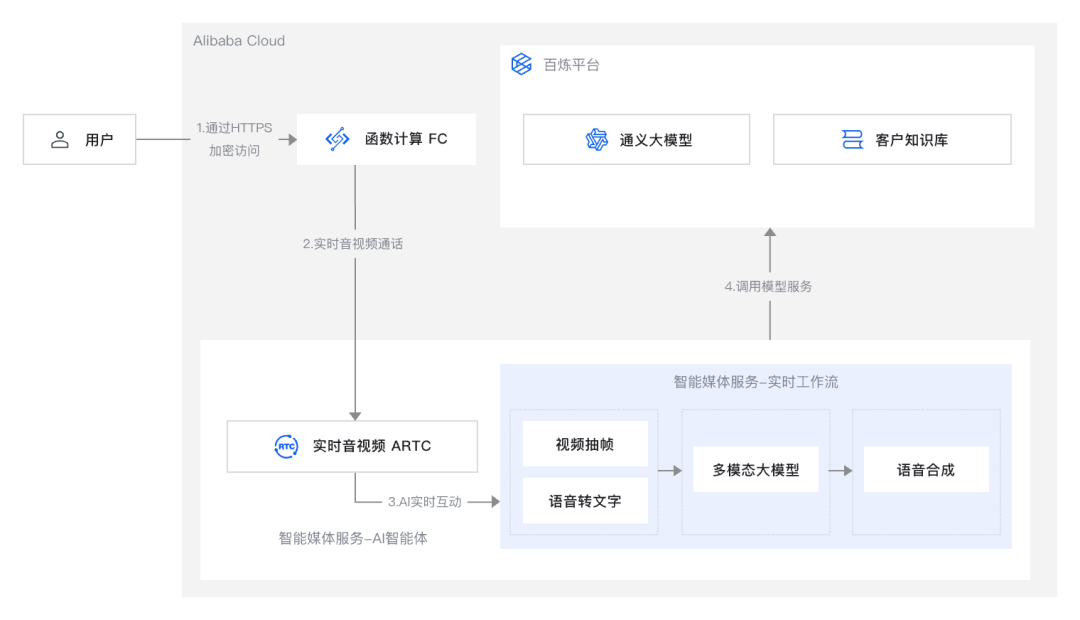The width and height of the screenshot is (1080, 620).
Task: Click the 2.实时音视频通话 label
Action: (353, 244)
